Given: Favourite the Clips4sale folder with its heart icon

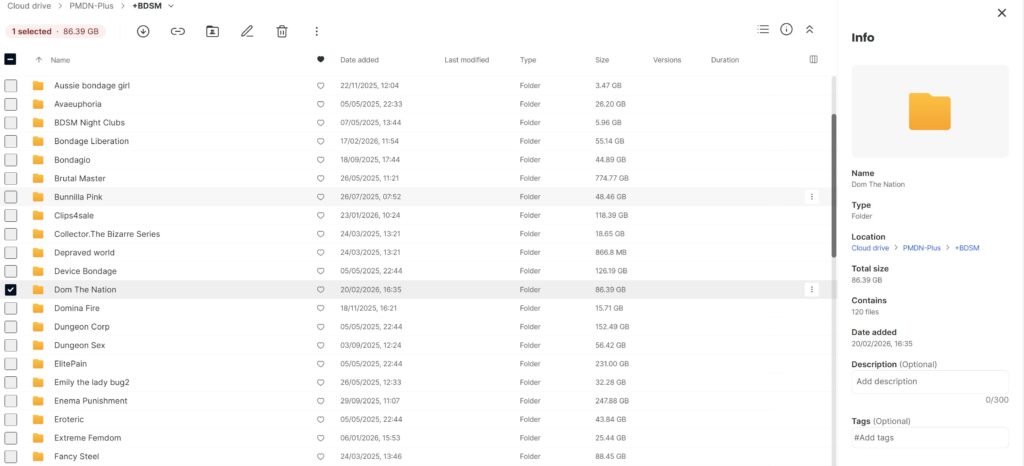Looking at the screenshot, I should click(x=321, y=215).
